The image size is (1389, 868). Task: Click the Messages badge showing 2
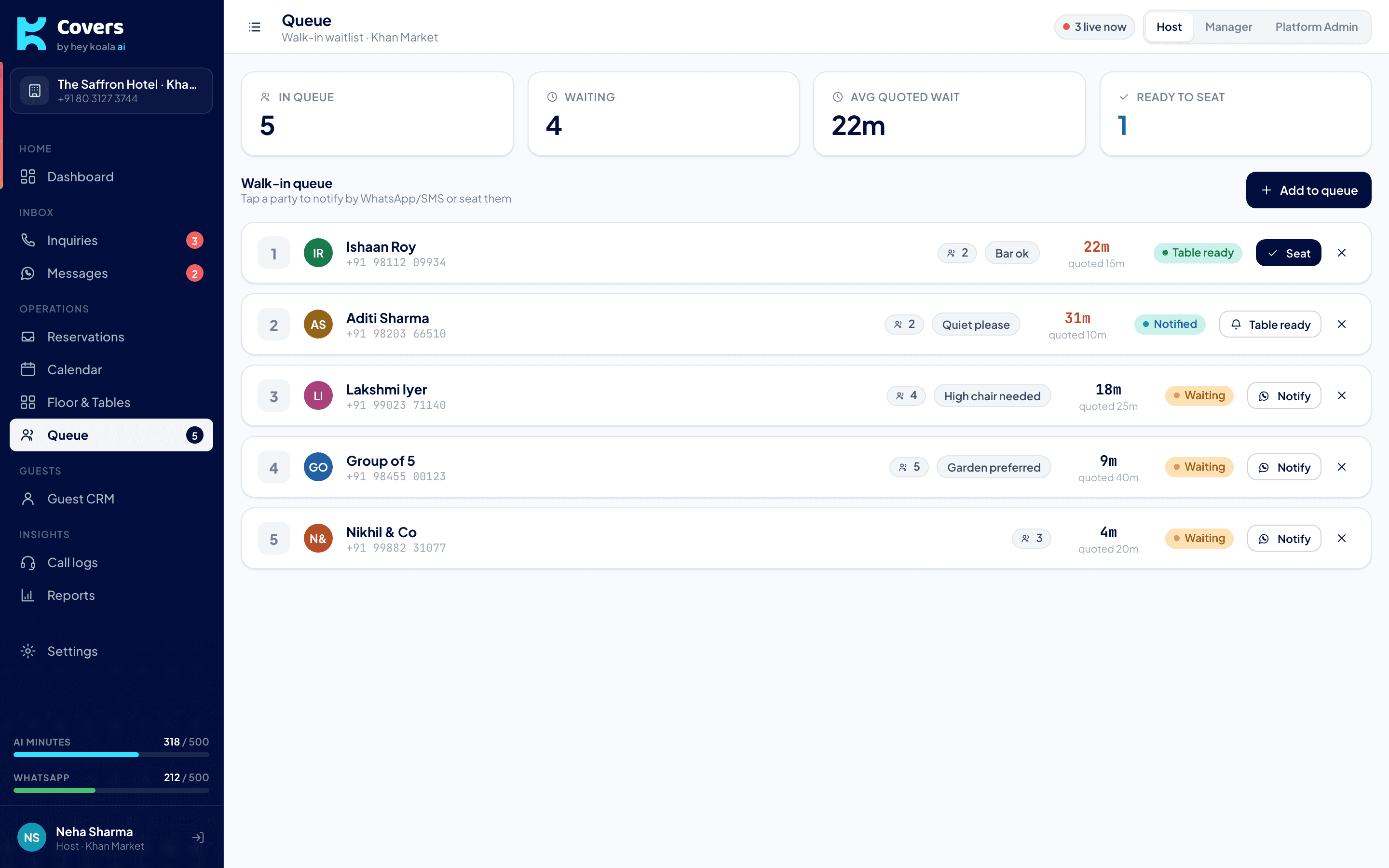click(194, 273)
